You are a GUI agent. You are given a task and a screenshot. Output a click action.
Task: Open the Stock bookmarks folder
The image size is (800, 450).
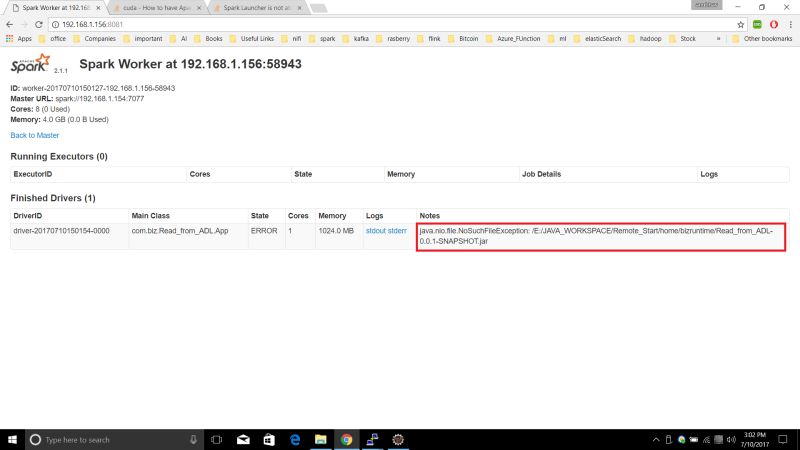pyautogui.click(x=683, y=39)
